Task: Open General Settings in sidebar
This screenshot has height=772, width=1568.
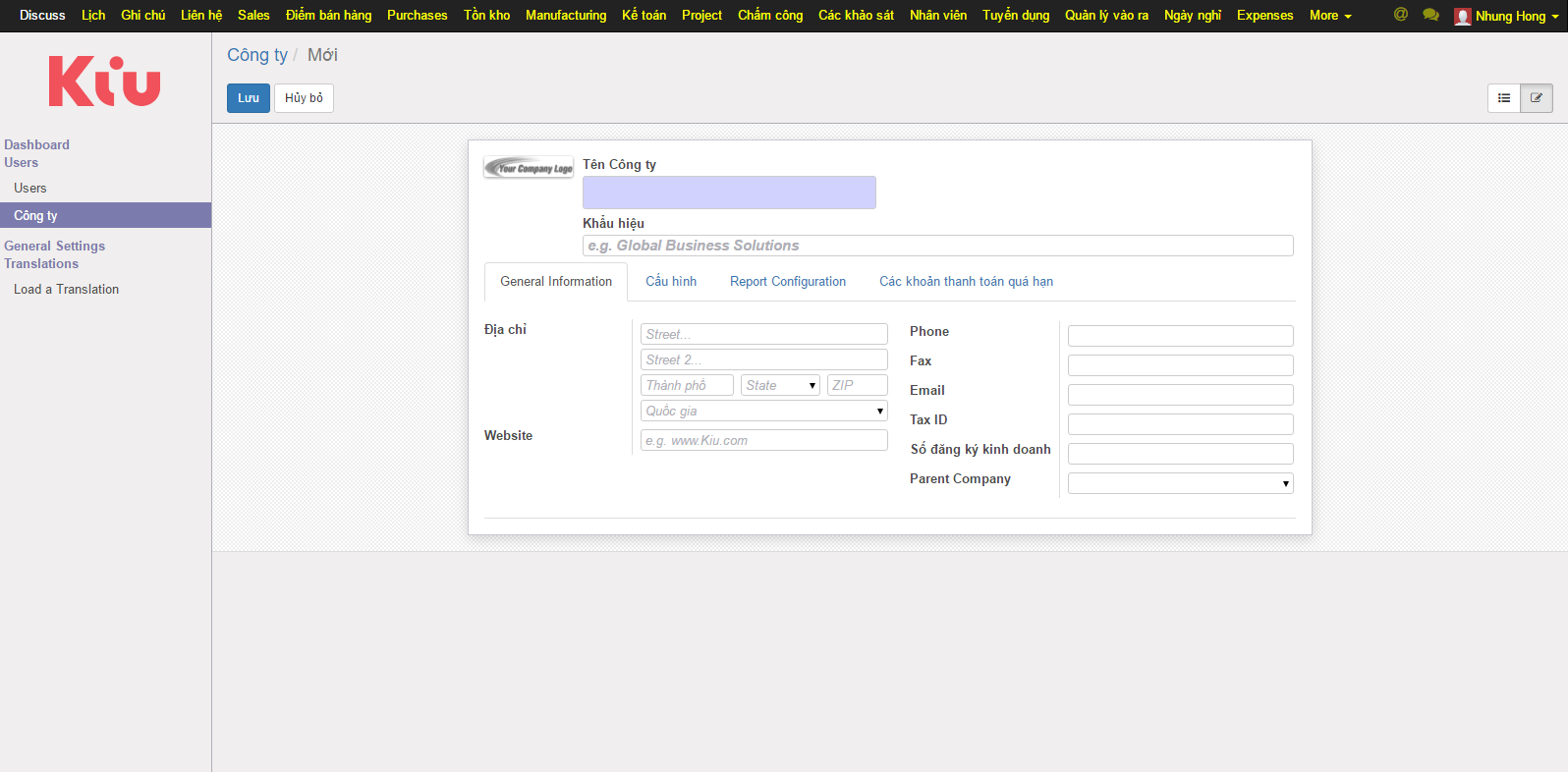Action: tap(55, 246)
